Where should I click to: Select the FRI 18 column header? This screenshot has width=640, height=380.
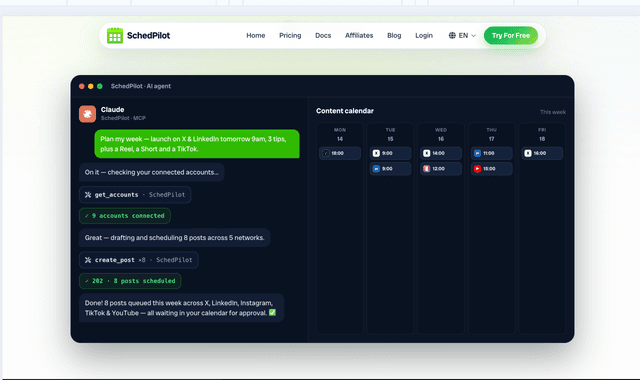coord(542,134)
